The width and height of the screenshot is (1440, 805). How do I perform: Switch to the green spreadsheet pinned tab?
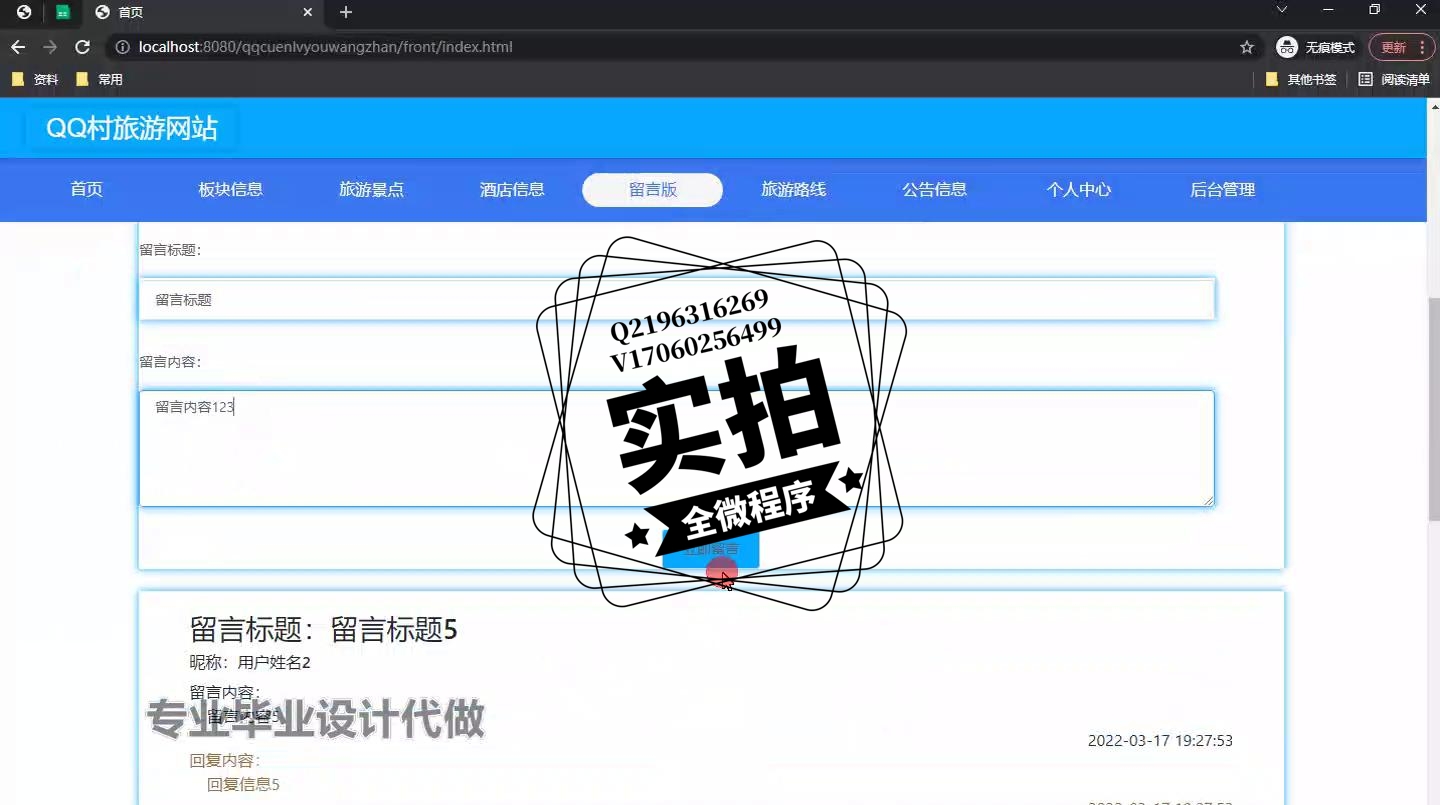coord(63,12)
